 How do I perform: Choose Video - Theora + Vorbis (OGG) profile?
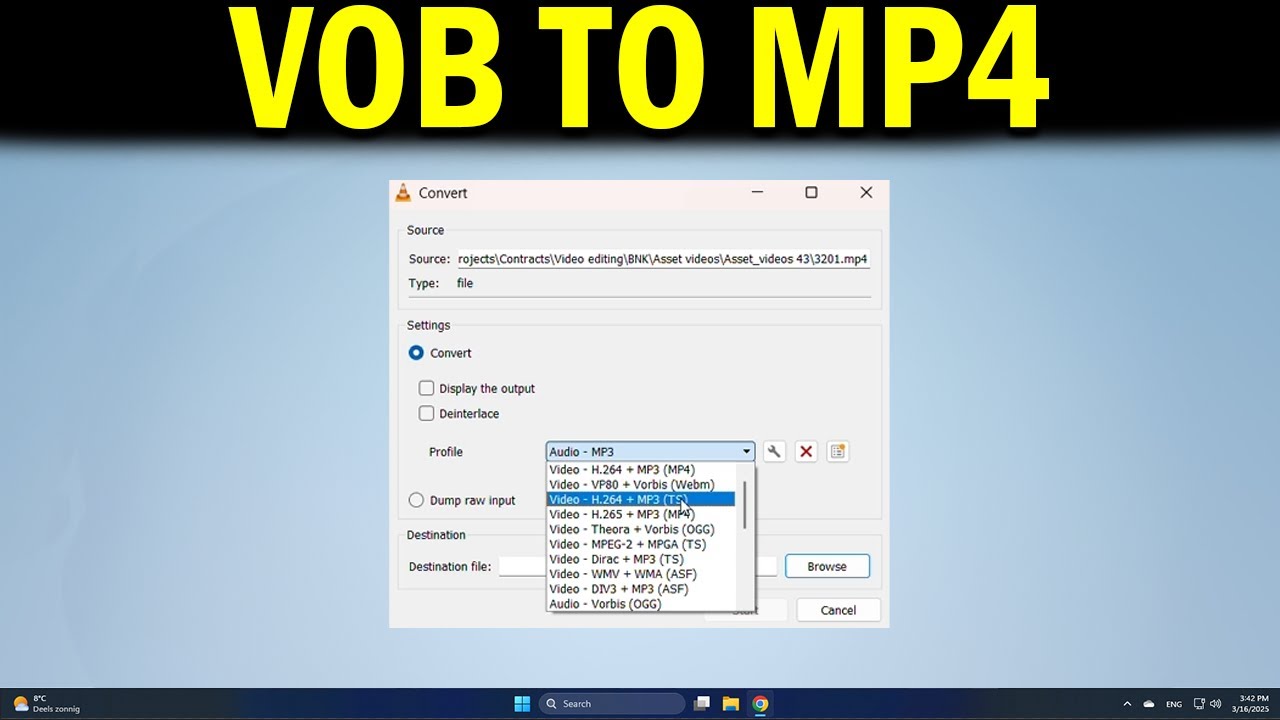(641, 529)
